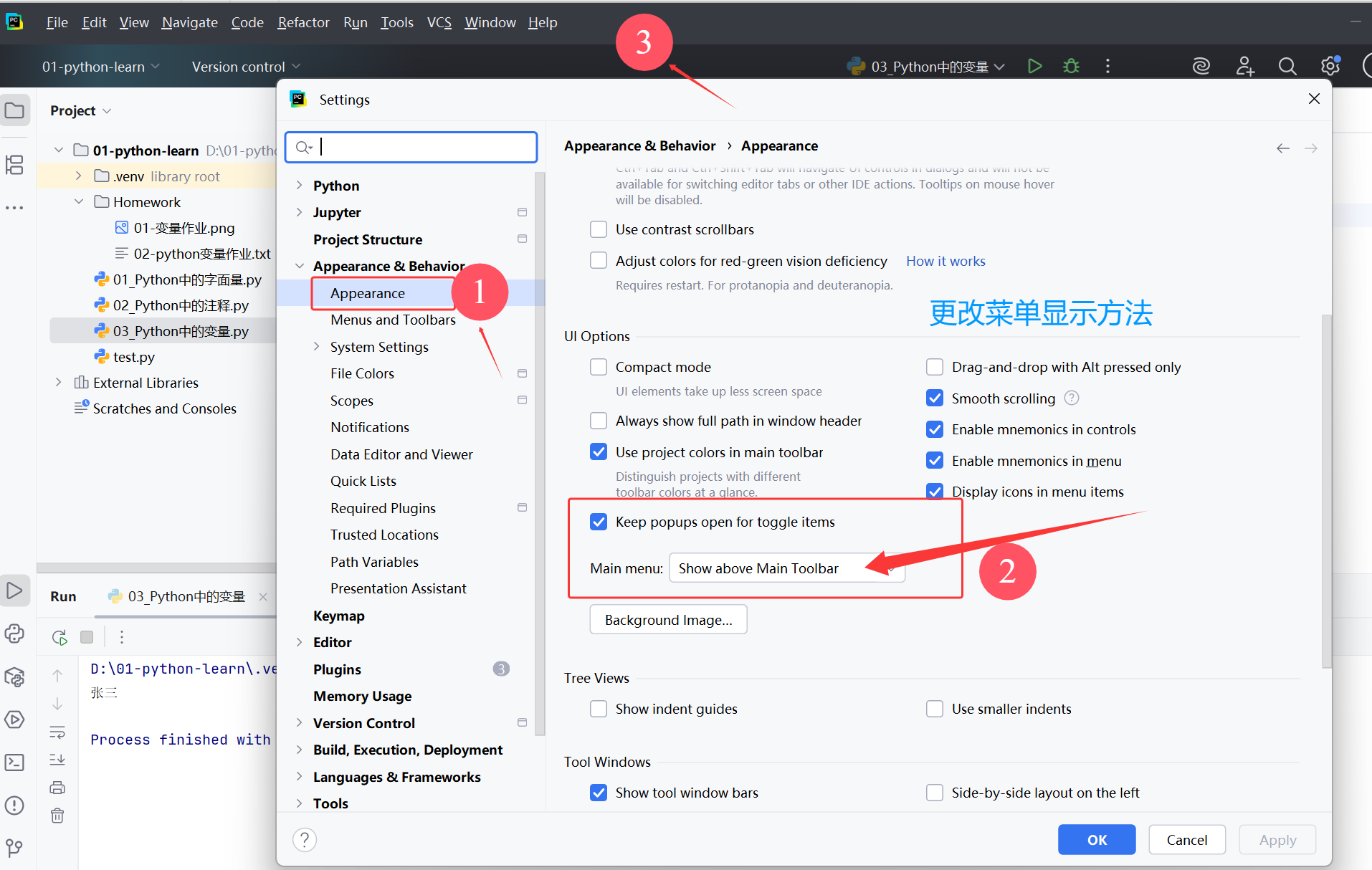The height and width of the screenshot is (870, 1372).
Task: Open the Version control dropdown
Action: click(246, 67)
